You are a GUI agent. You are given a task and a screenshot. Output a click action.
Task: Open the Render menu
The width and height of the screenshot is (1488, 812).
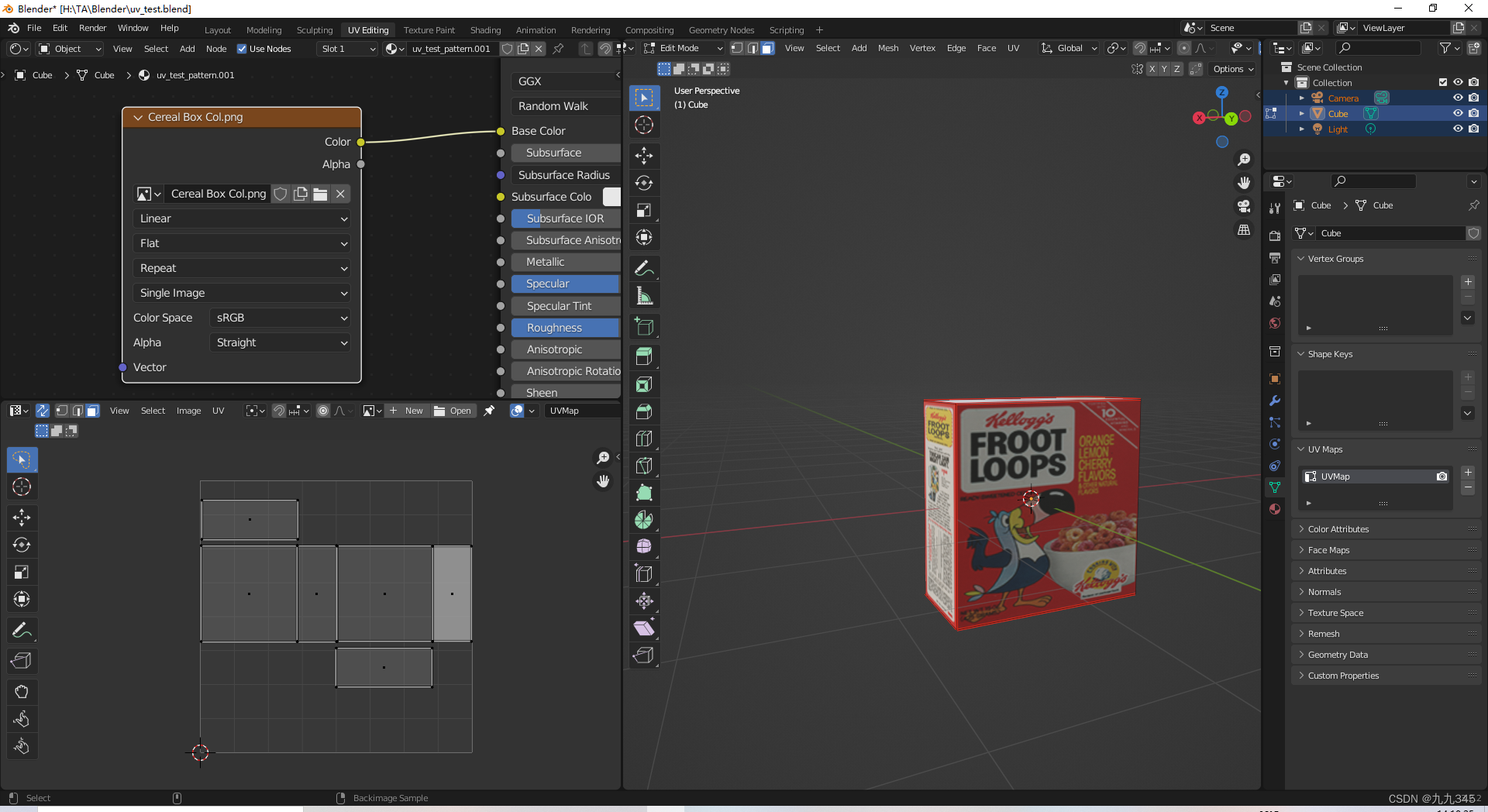[x=92, y=28]
